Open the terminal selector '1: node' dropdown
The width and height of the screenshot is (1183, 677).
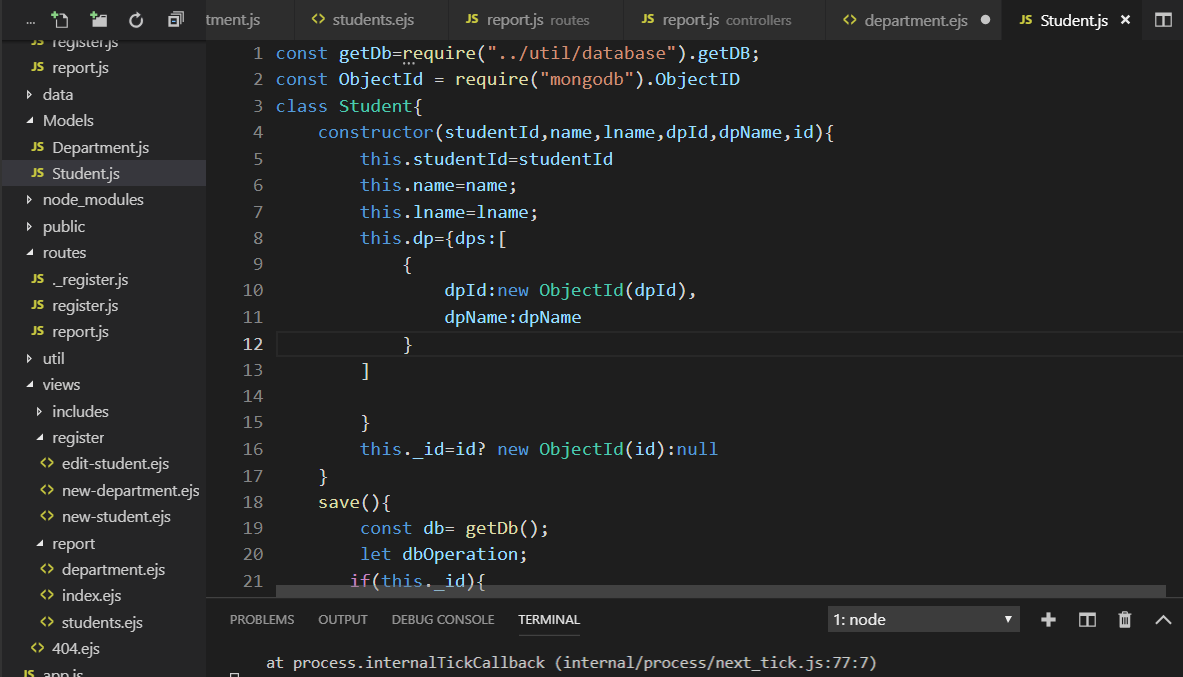click(x=923, y=620)
